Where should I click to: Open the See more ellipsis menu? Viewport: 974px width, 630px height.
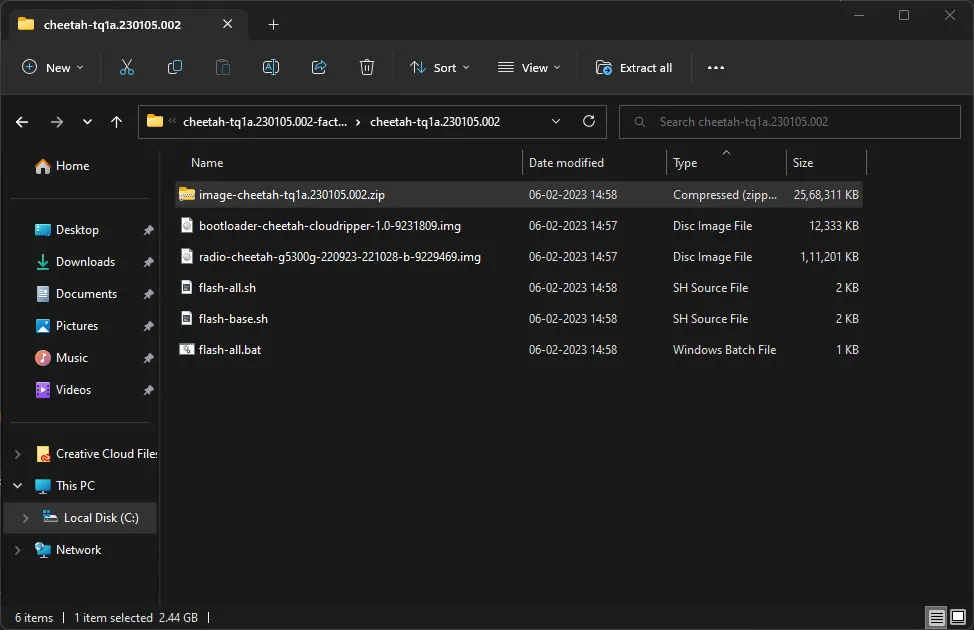tap(715, 68)
